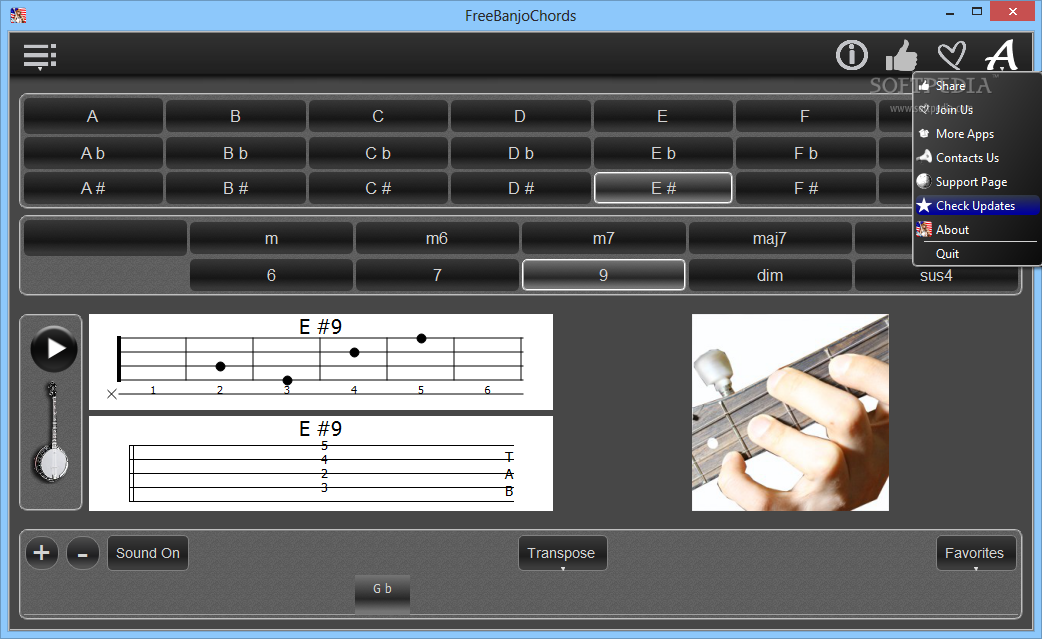Choose Contacts Us in the menu
The height and width of the screenshot is (639, 1042).
coord(976,157)
